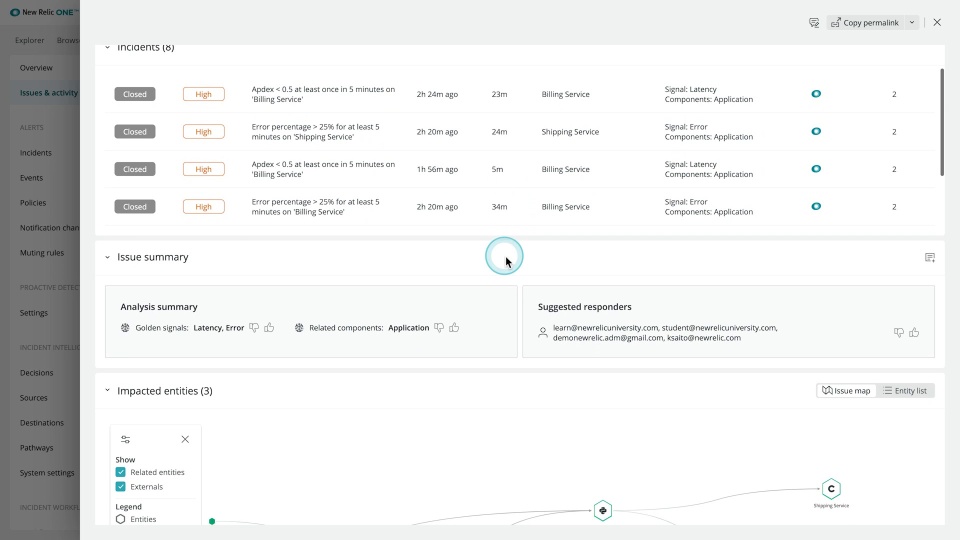Open Incidents in the Alerts sidebar
This screenshot has width=960, height=540.
point(36,153)
